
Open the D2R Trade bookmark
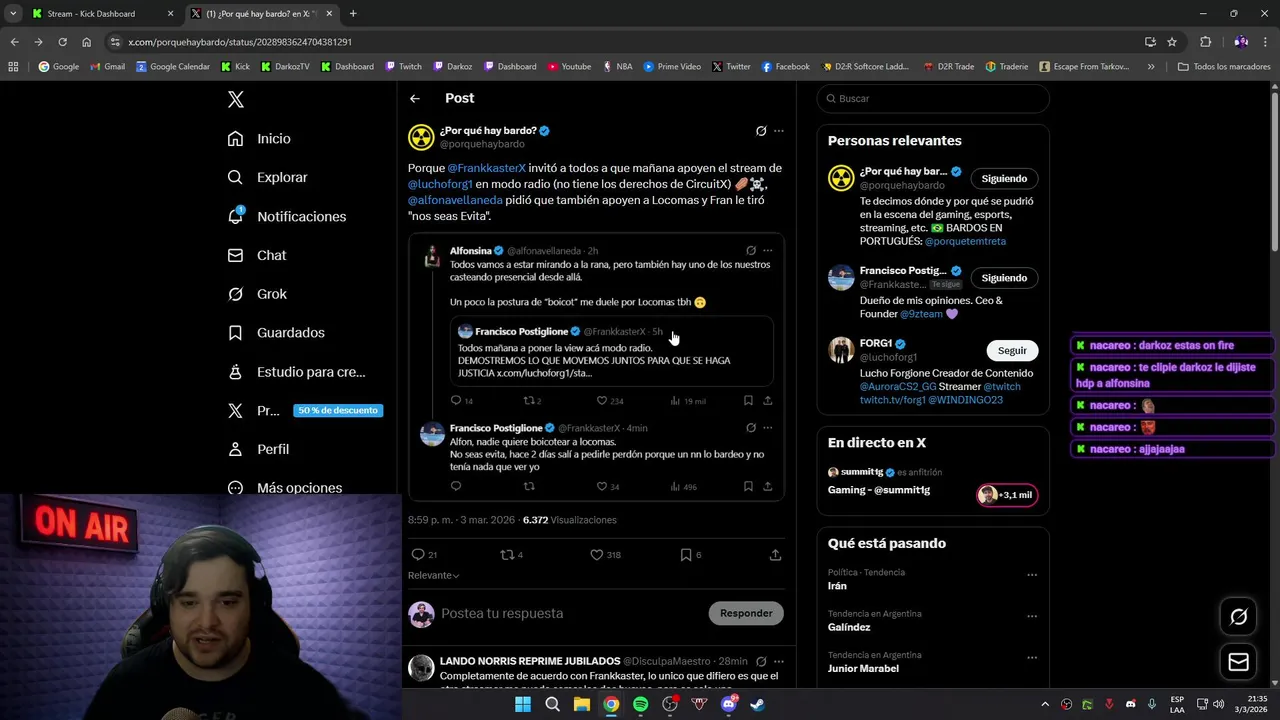[949, 67]
